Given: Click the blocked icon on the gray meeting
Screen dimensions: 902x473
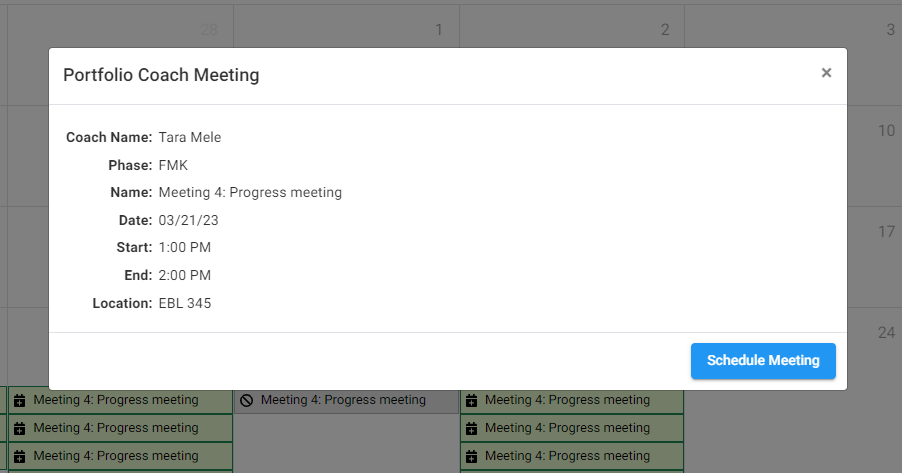Looking at the screenshot, I should coord(247,400).
